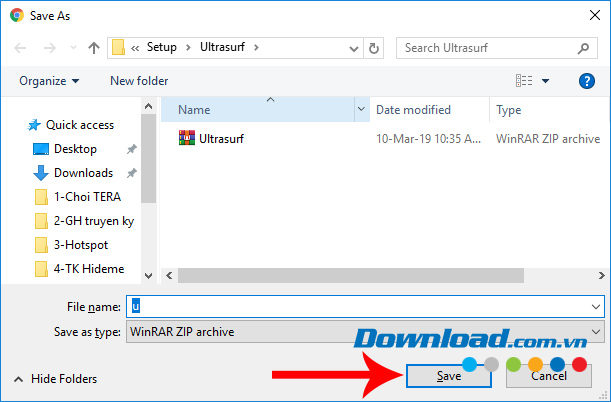
Task: Collapse the pane with Hide Folders
Action: (x=55, y=379)
